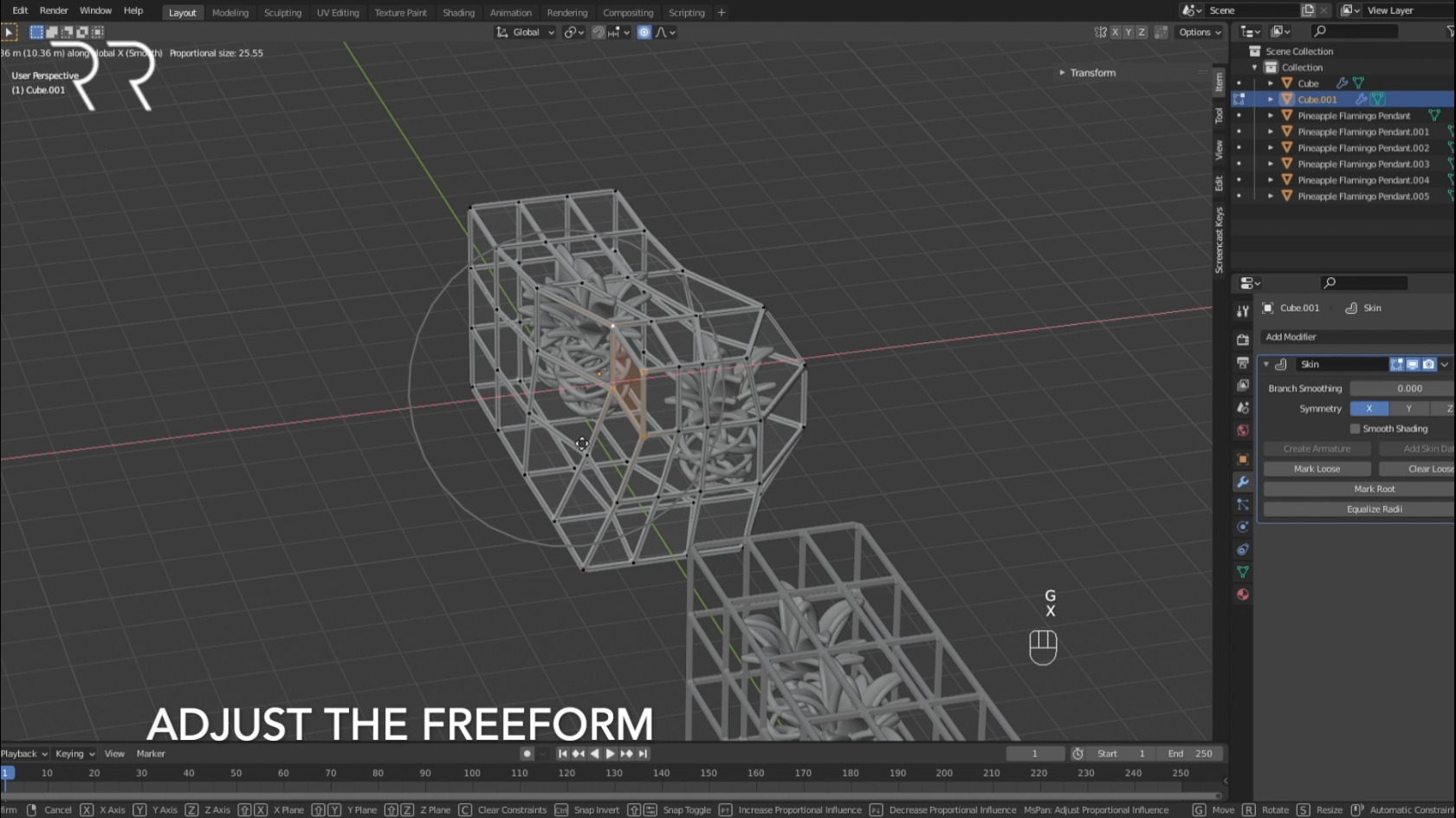Click the Mark Root button
This screenshot has width=1456, height=818.
(x=1375, y=488)
